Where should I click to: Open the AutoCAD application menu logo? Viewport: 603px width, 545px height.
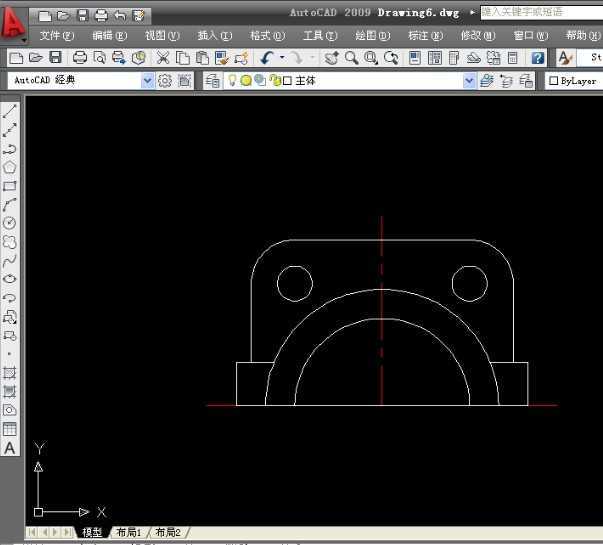coord(13,23)
